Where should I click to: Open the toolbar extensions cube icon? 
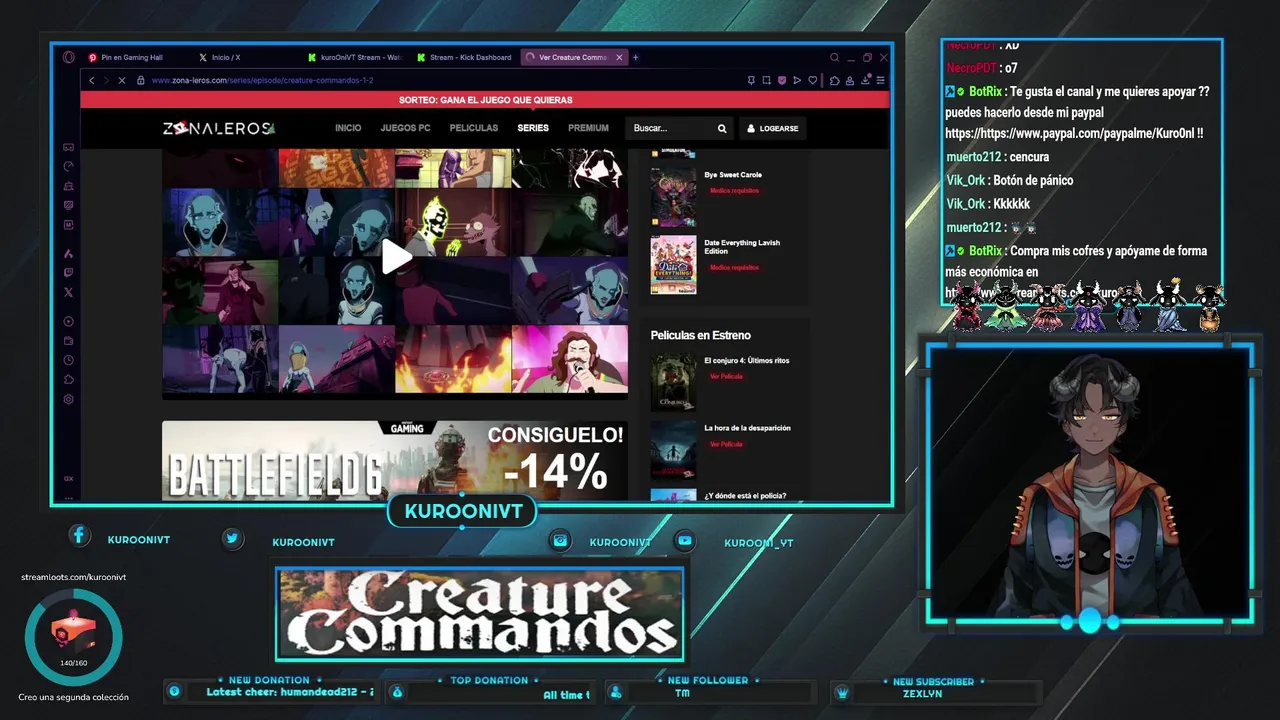pyautogui.click(x=835, y=80)
